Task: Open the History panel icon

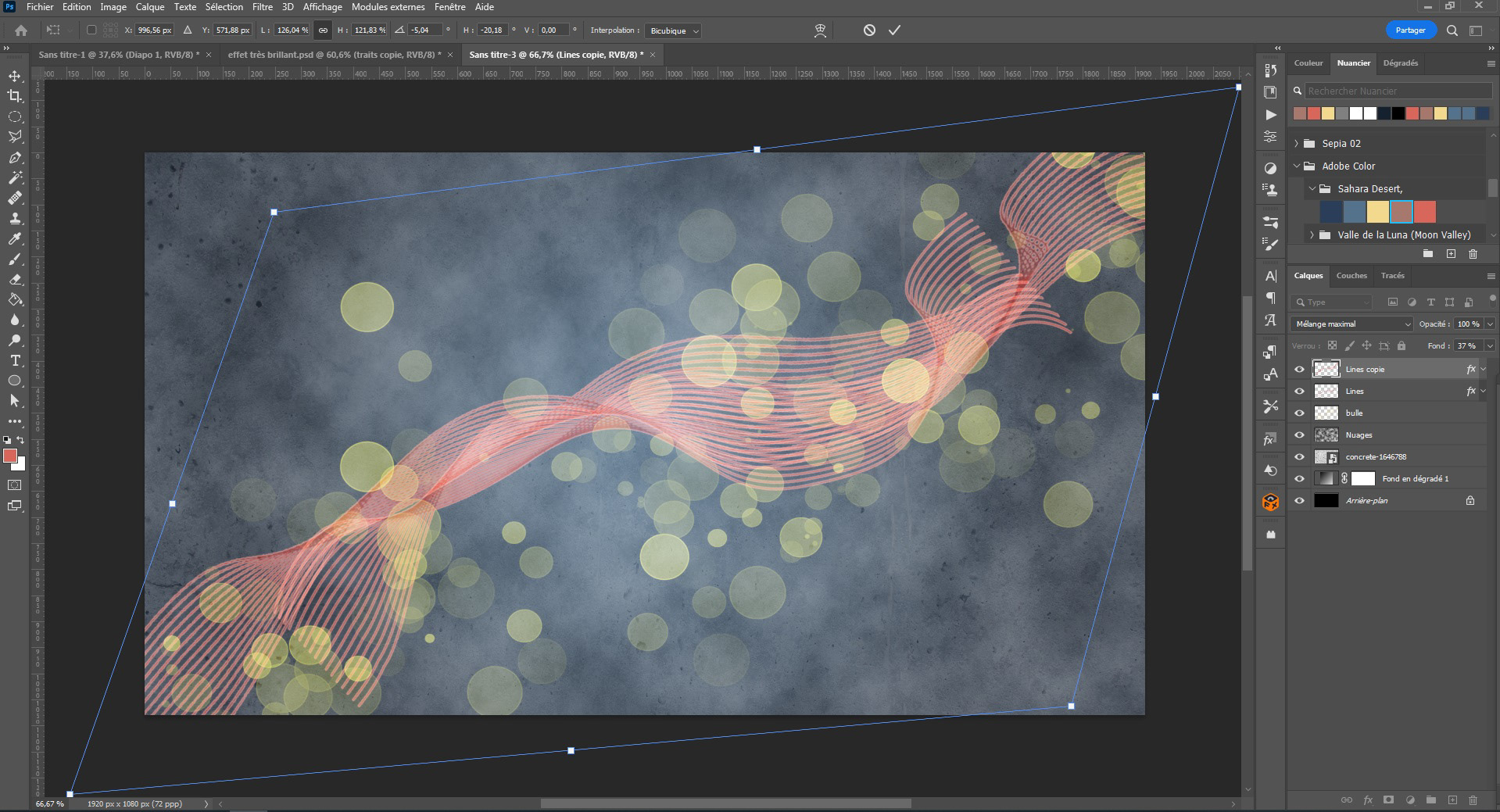Action: click(1270, 70)
